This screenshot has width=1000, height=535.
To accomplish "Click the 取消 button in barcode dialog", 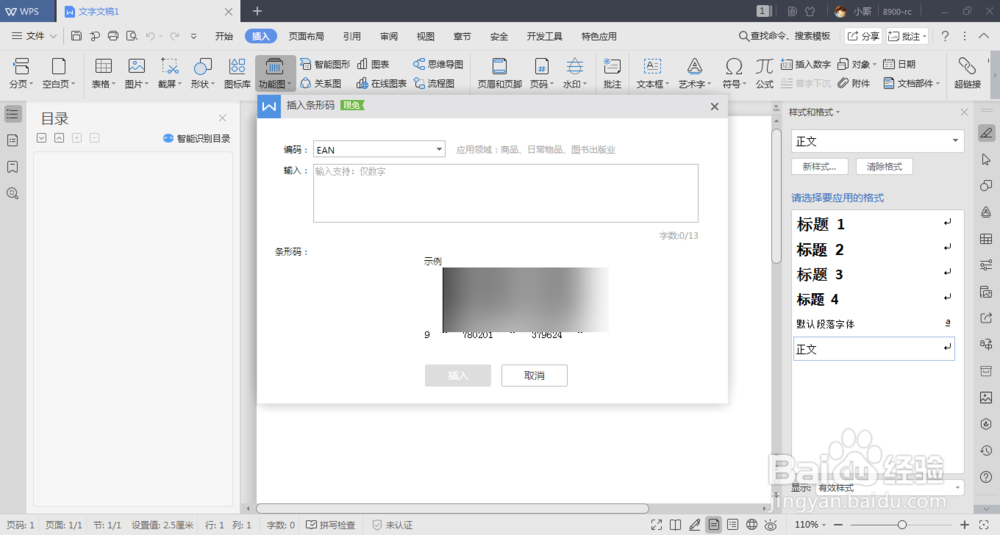I will tap(534, 376).
